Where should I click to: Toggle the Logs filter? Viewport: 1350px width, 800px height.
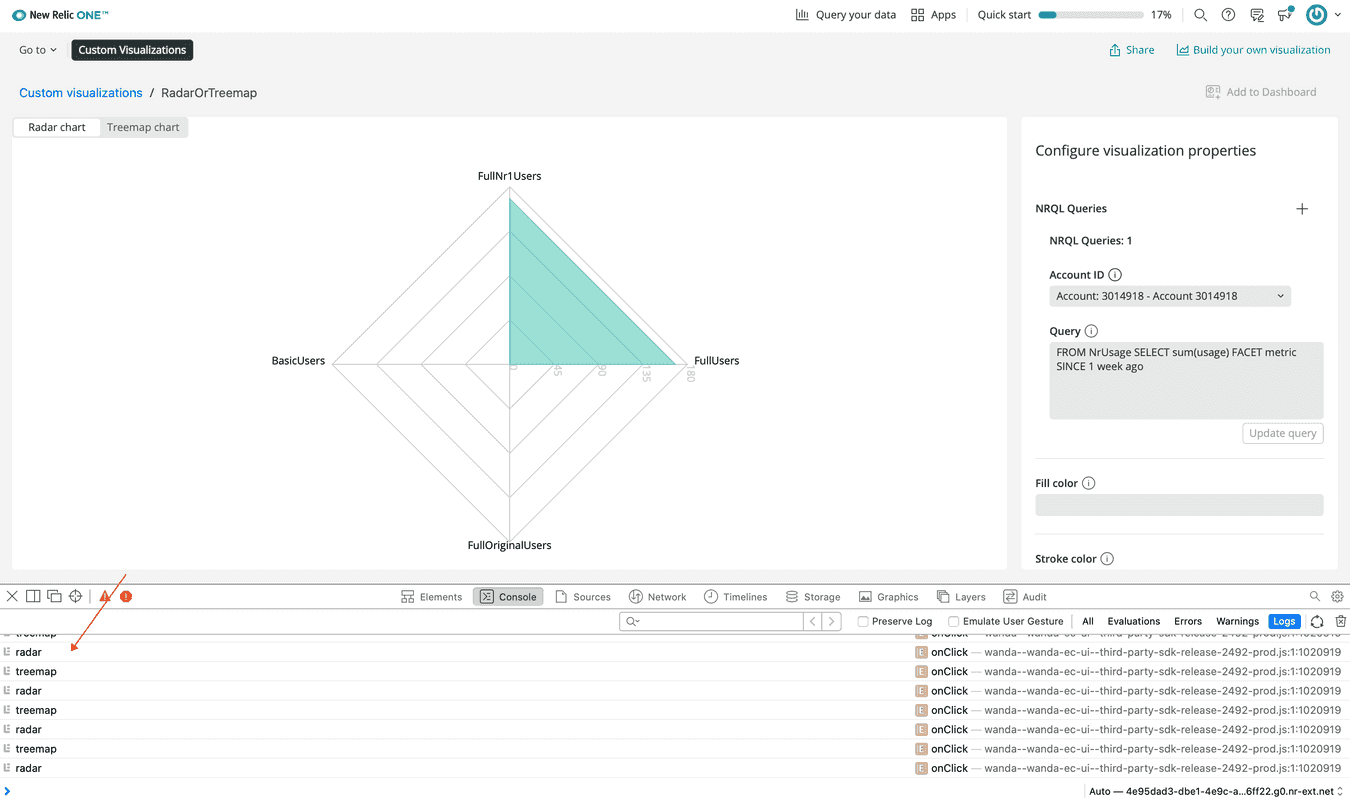(x=1284, y=621)
